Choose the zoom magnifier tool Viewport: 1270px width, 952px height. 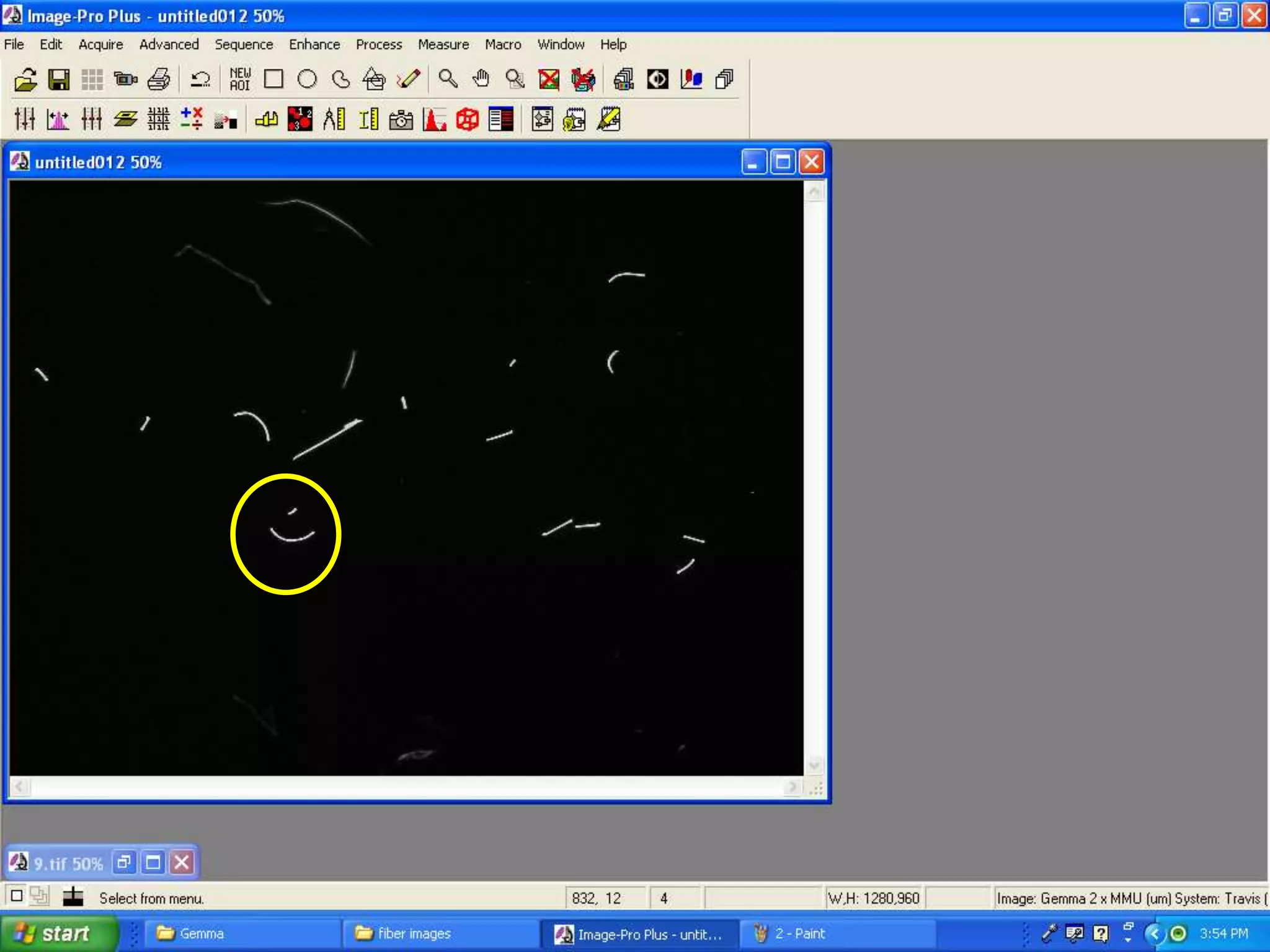[448, 79]
